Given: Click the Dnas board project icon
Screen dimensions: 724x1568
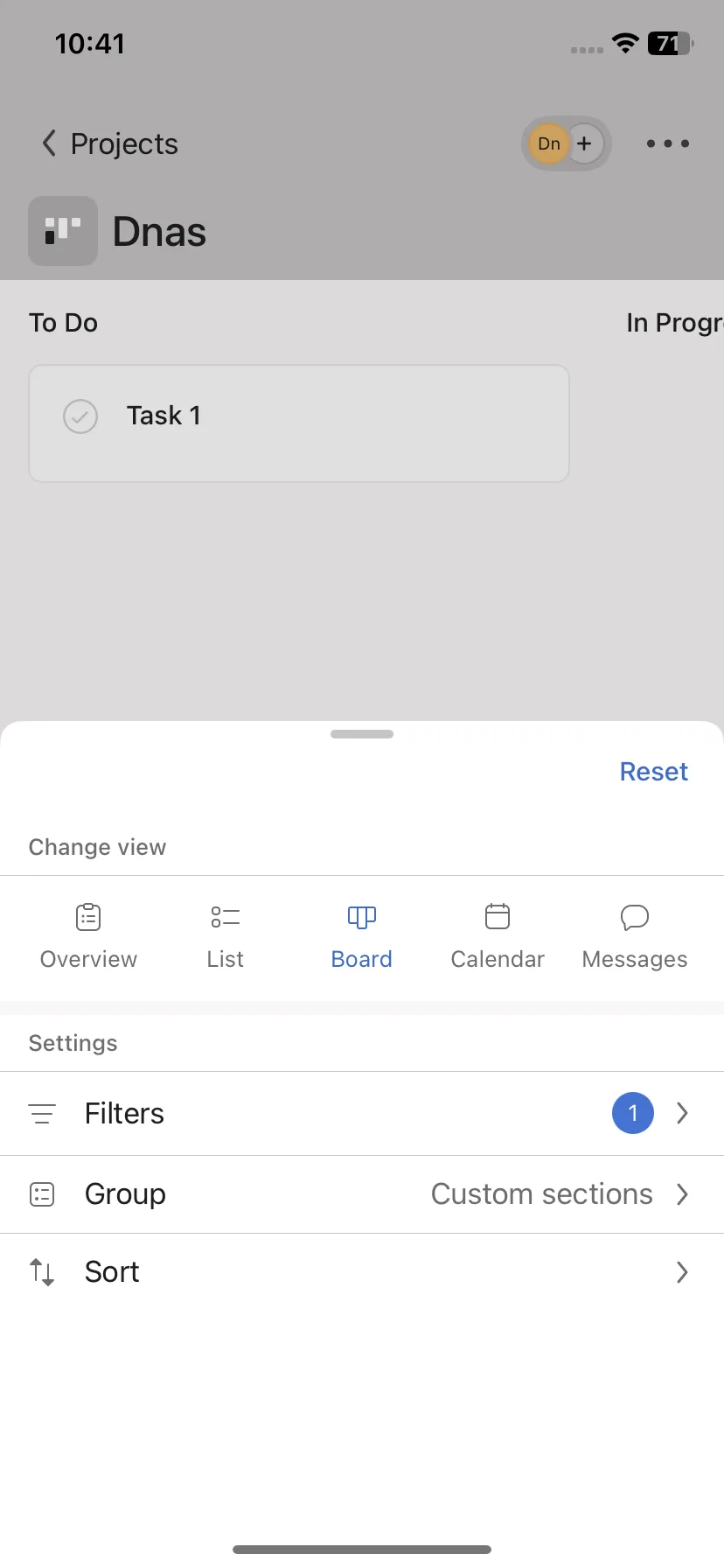Looking at the screenshot, I should pos(63,231).
